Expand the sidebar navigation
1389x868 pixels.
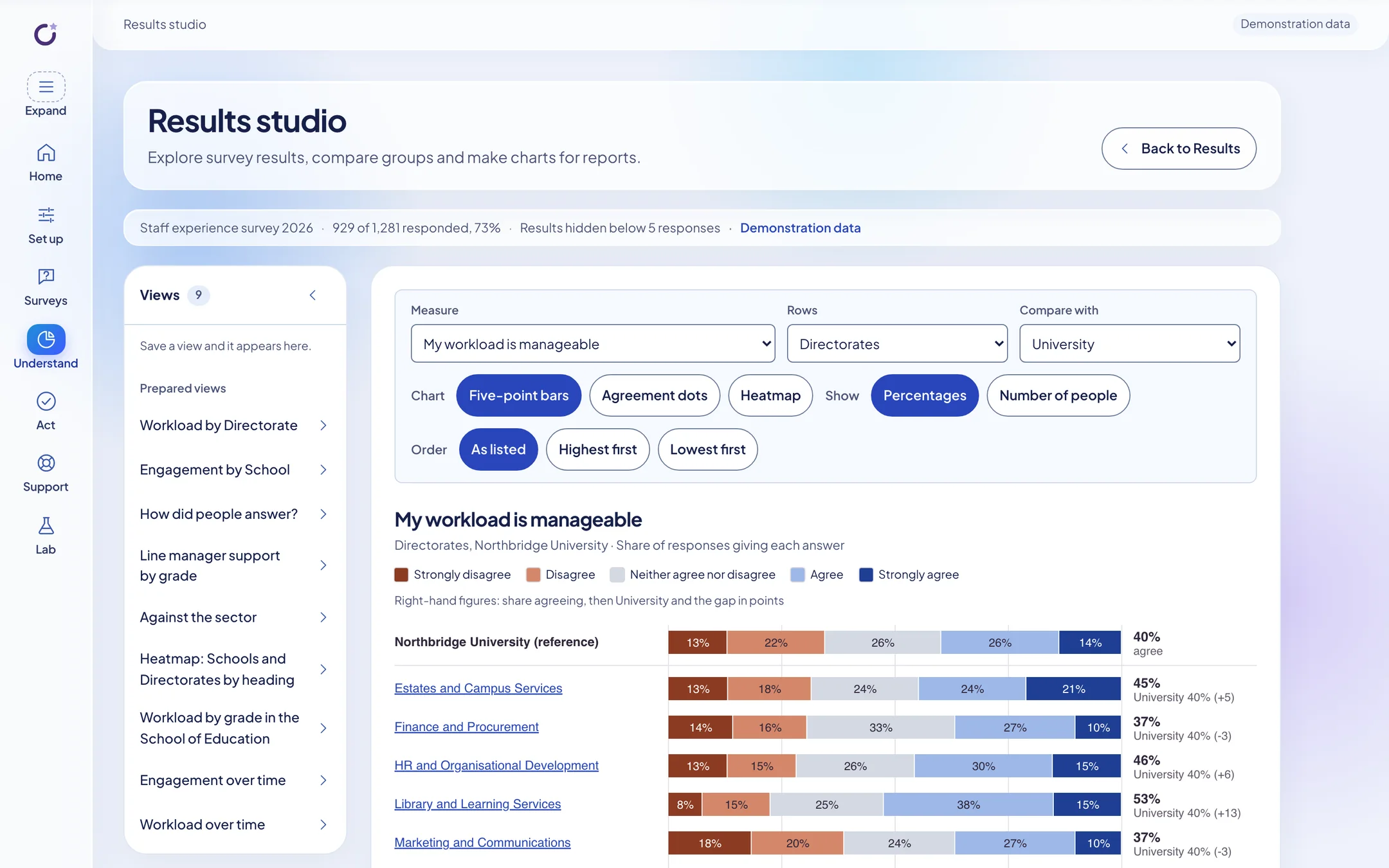[46, 95]
